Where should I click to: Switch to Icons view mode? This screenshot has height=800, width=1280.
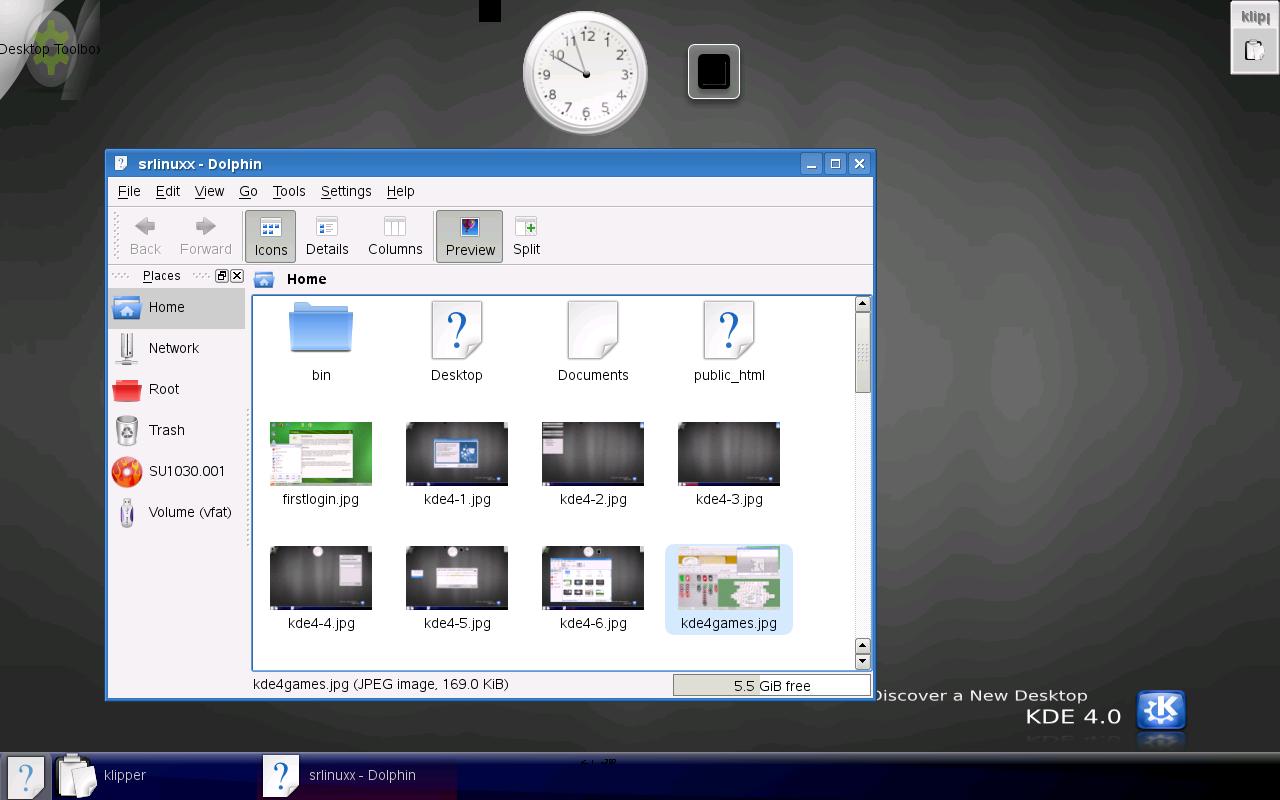270,236
